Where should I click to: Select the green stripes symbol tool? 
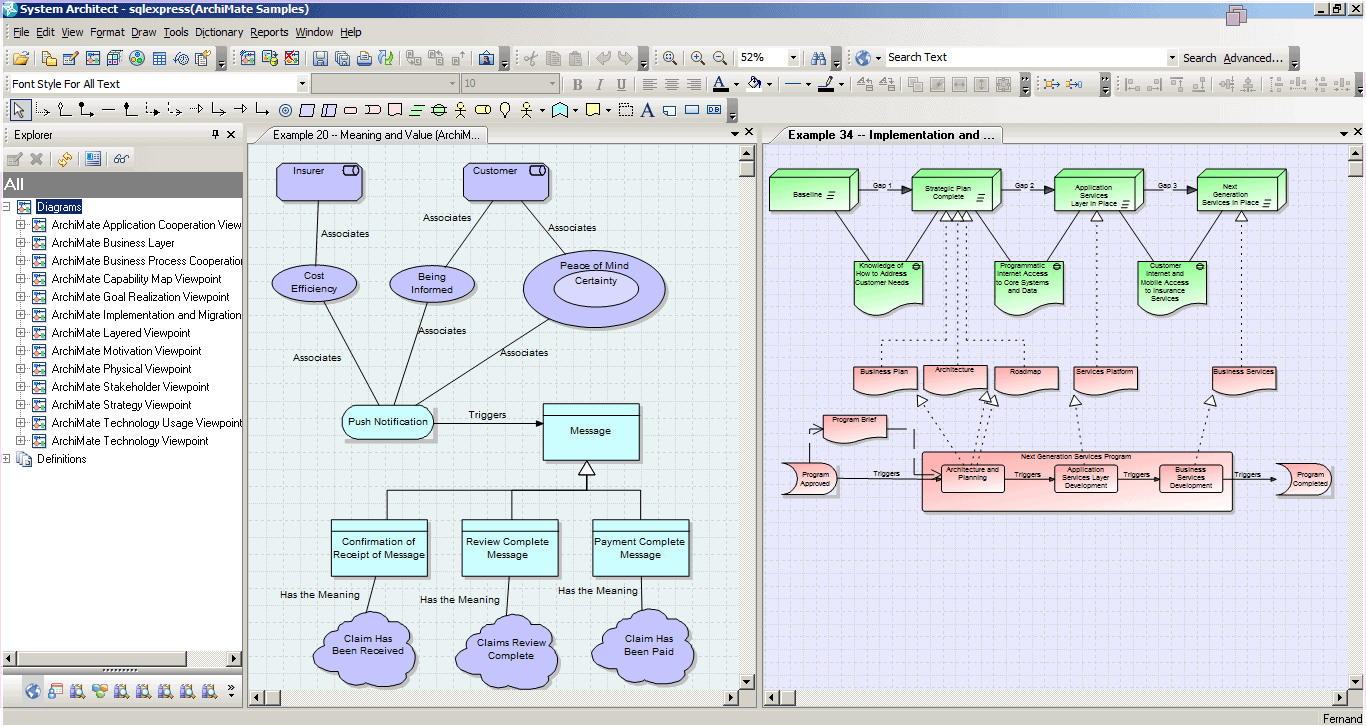pyautogui.click(x=416, y=110)
